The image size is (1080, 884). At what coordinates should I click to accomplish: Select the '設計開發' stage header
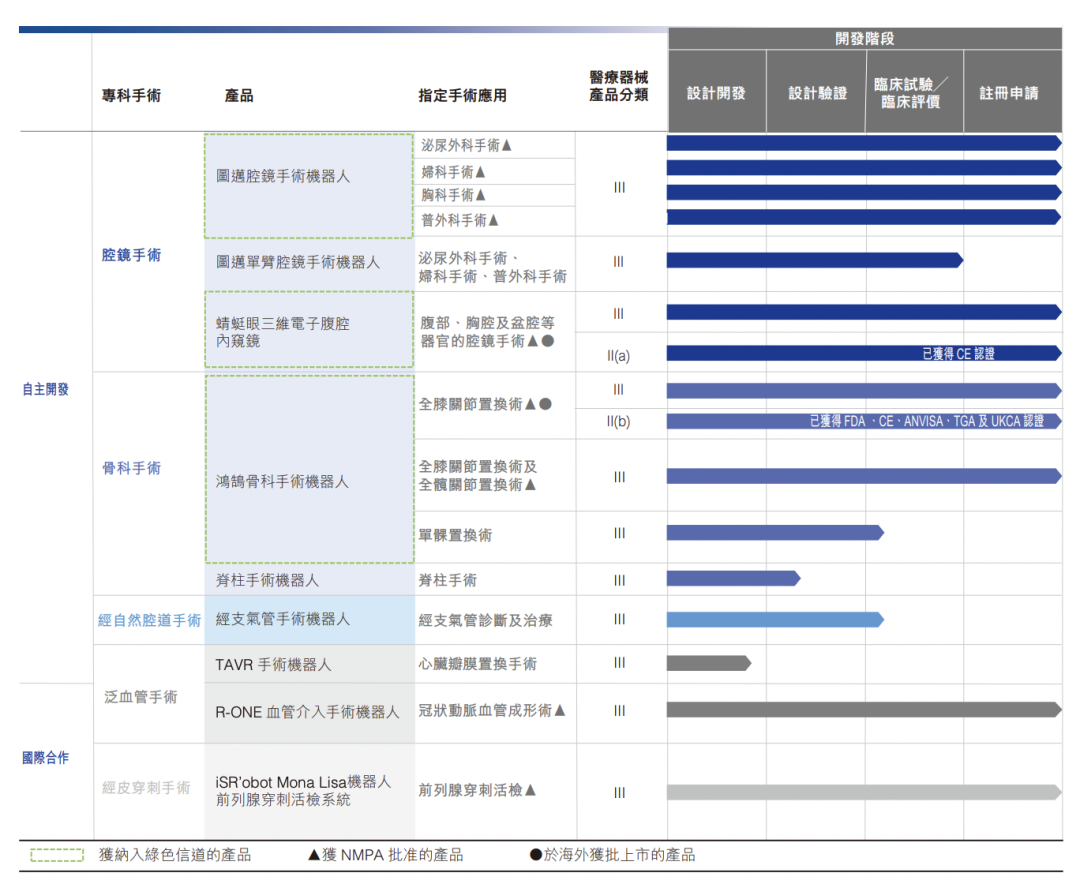click(x=716, y=92)
